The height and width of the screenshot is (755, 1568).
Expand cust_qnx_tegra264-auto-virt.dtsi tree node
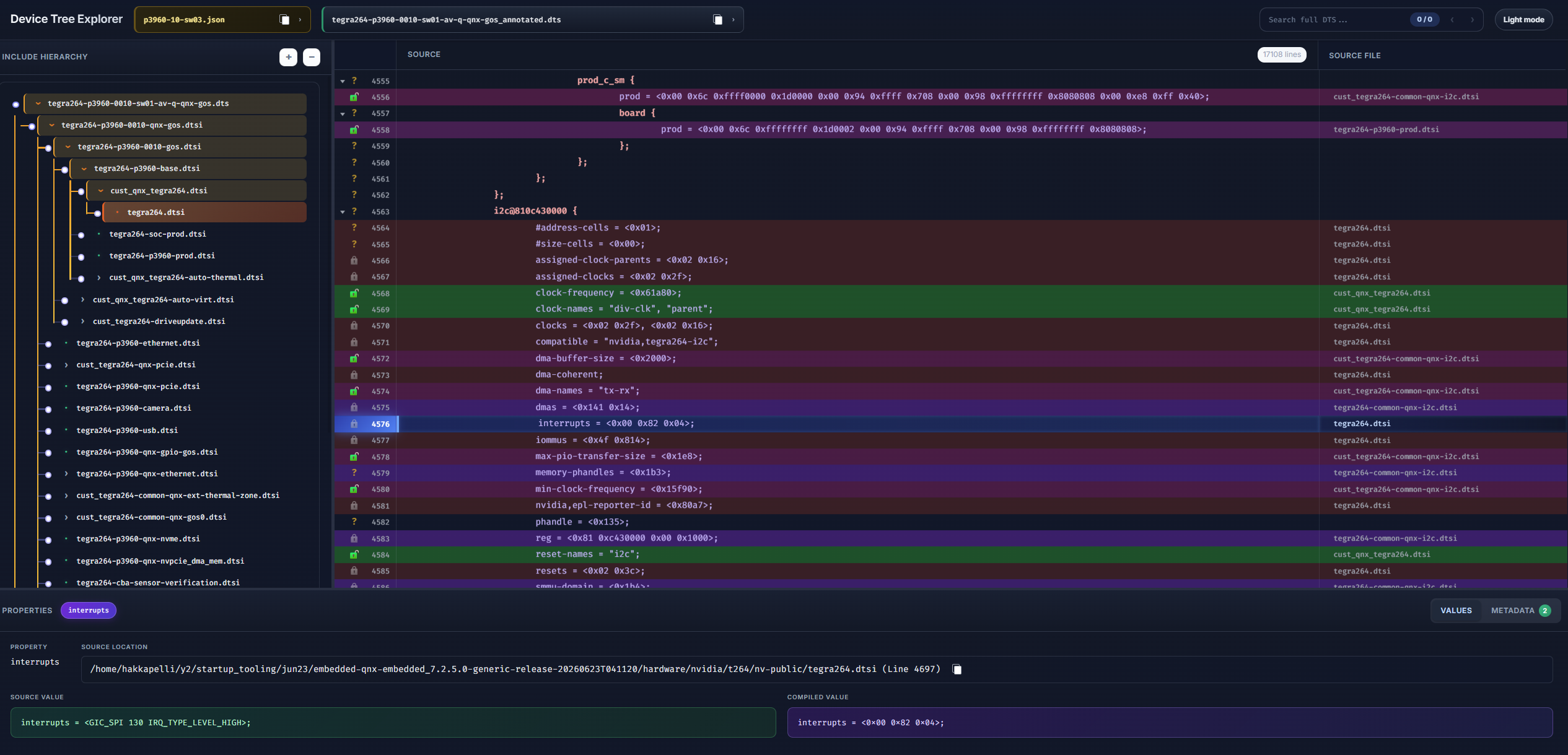click(x=82, y=300)
